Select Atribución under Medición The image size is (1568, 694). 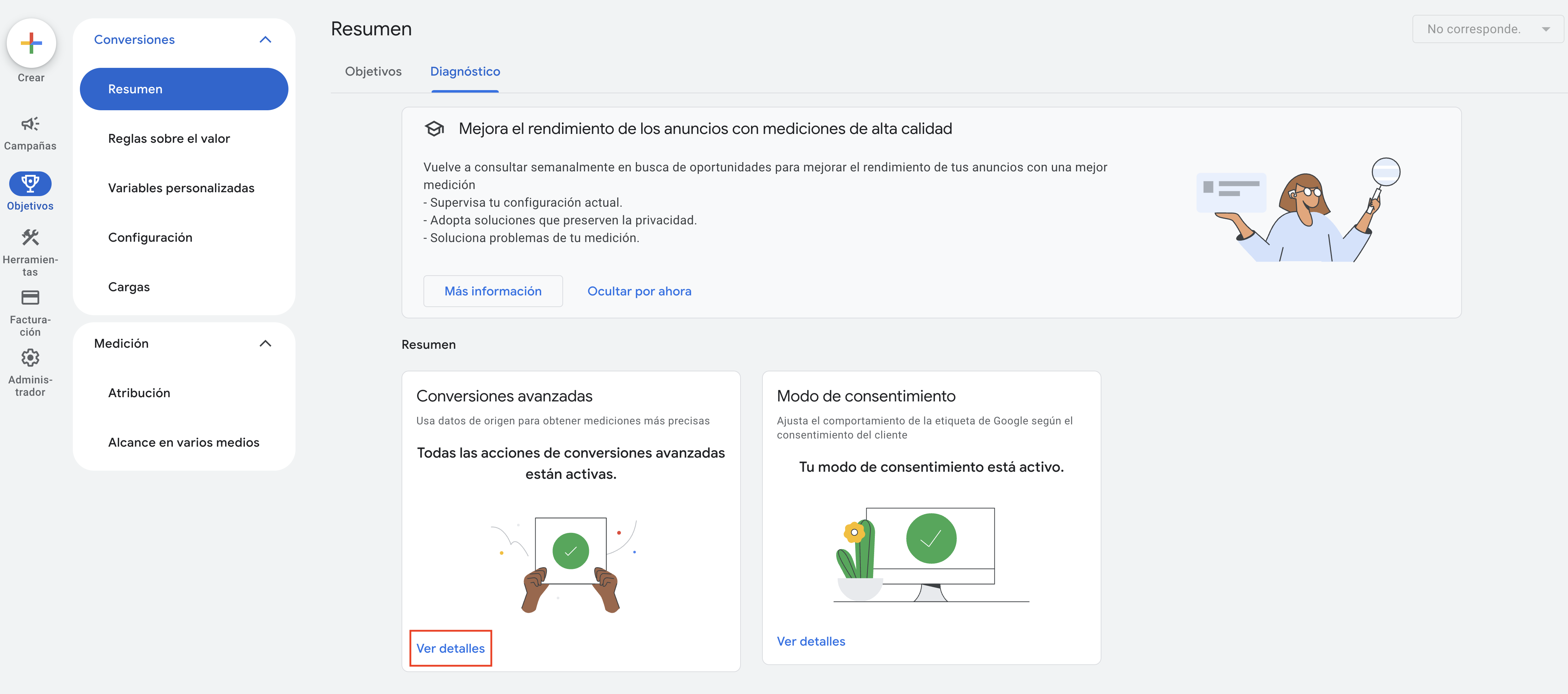(139, 393)
